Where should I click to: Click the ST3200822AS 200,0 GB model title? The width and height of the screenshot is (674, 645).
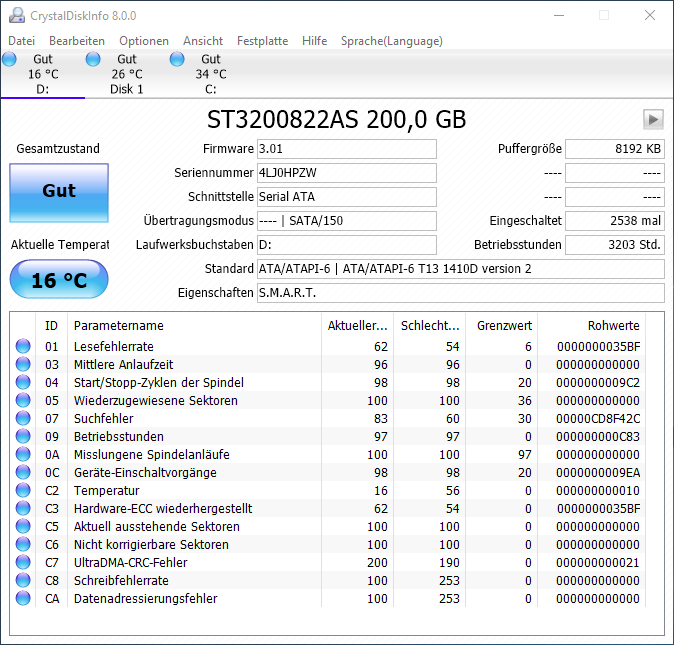(x=337, y=119)
